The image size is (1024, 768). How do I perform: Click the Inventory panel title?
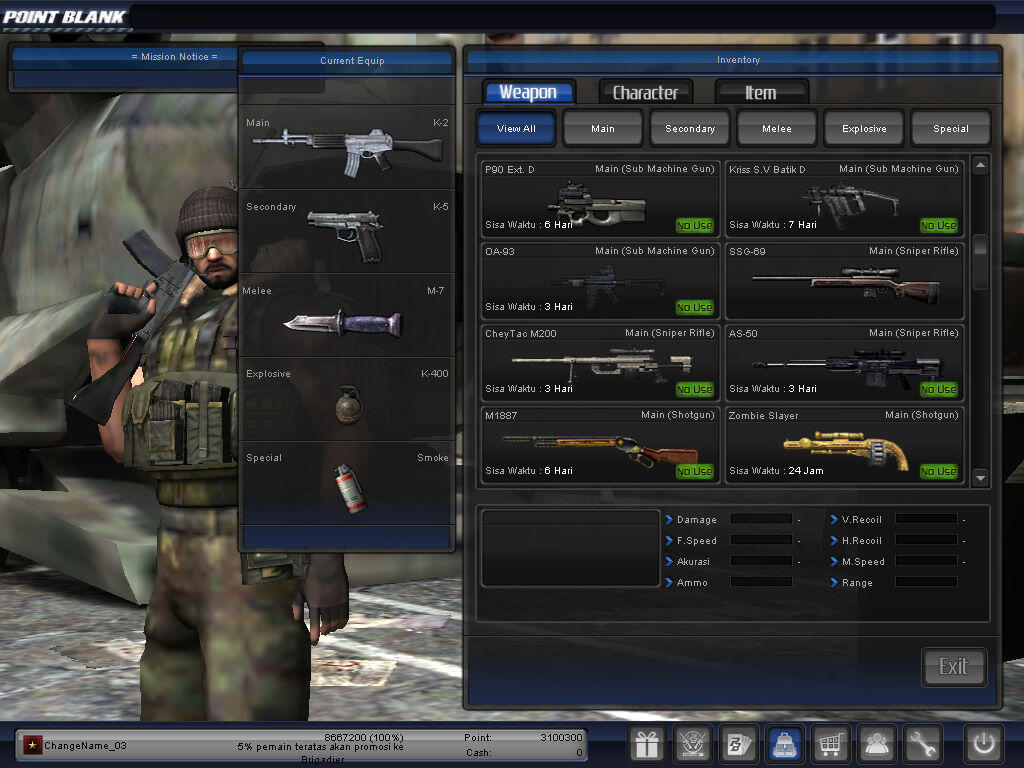pos(738,59)
